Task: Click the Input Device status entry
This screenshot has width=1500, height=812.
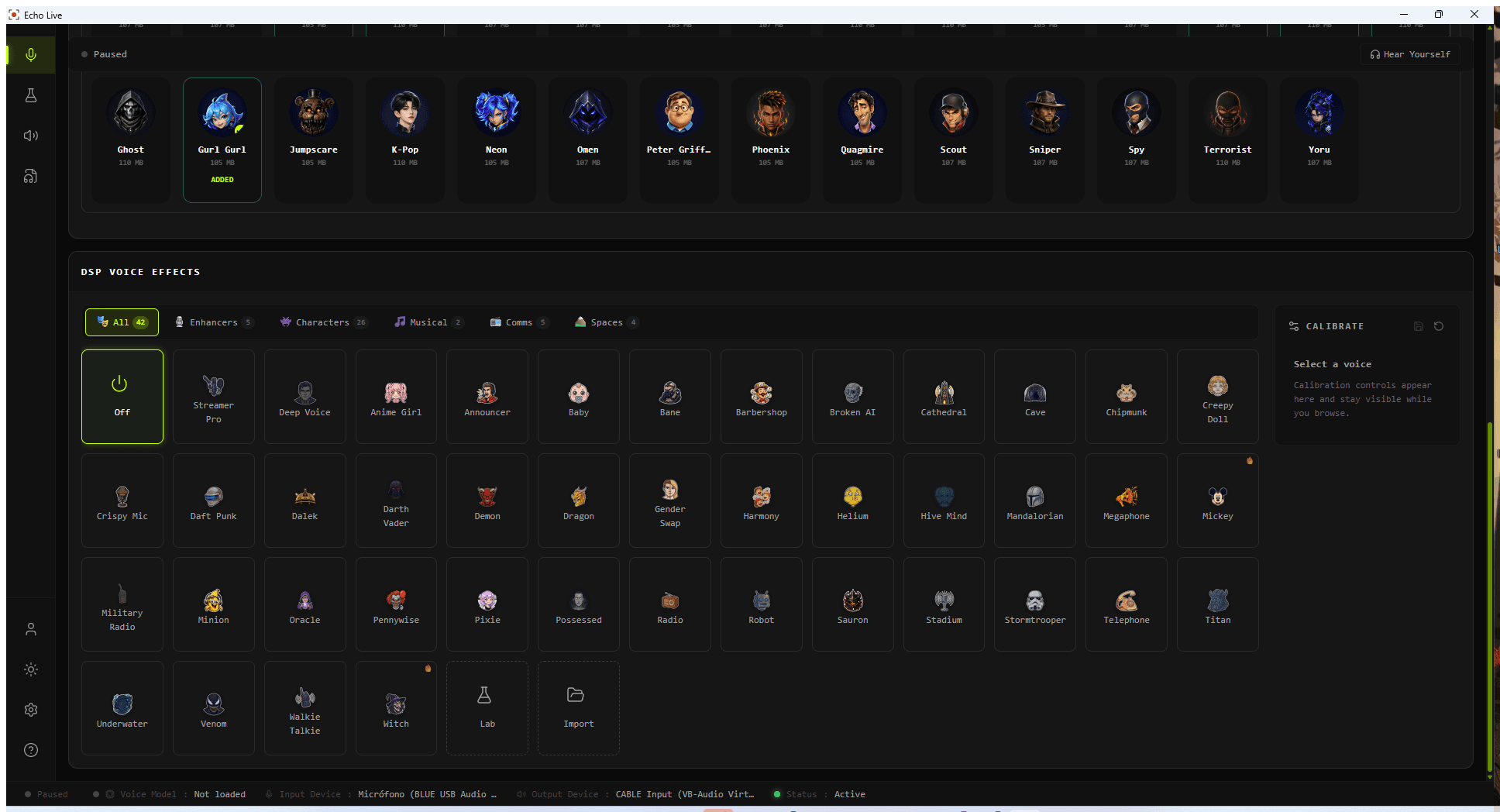Action: (x=380, y=794)
